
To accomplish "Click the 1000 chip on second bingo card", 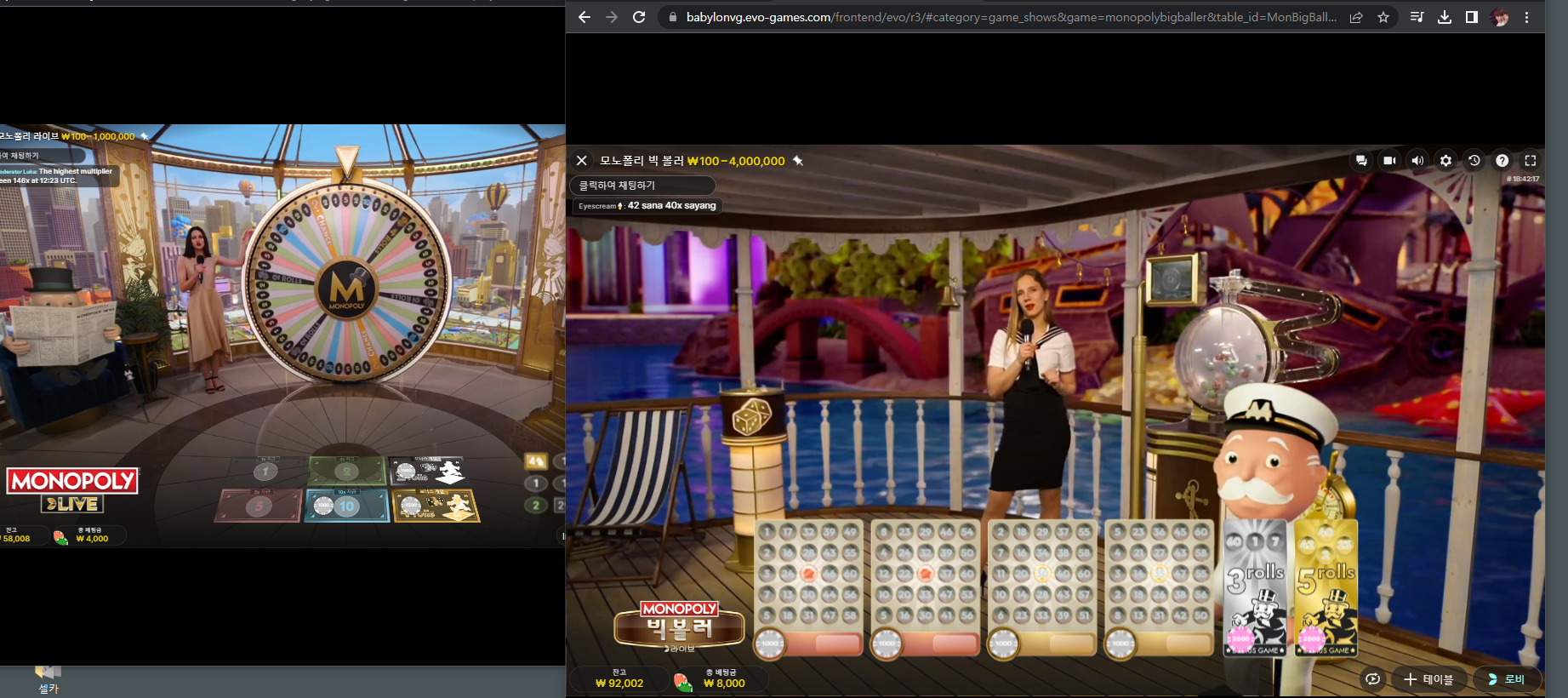I will coord(887,643).
